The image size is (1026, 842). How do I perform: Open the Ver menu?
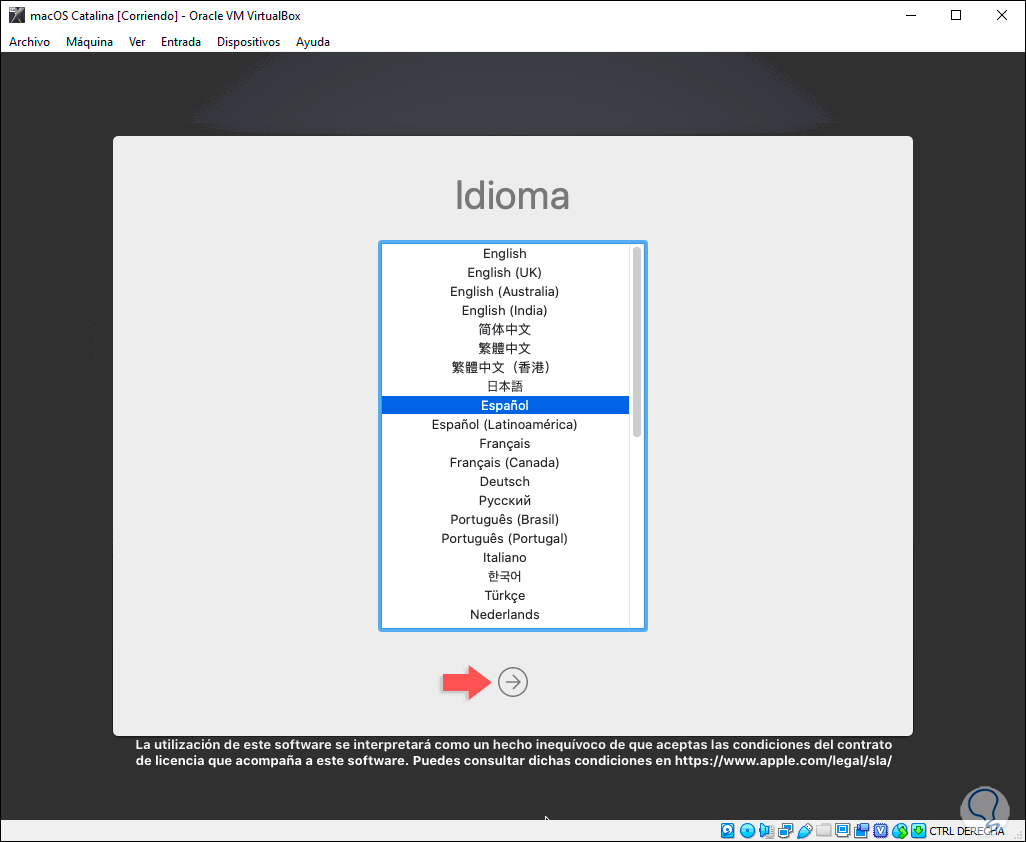pos(137,42)
